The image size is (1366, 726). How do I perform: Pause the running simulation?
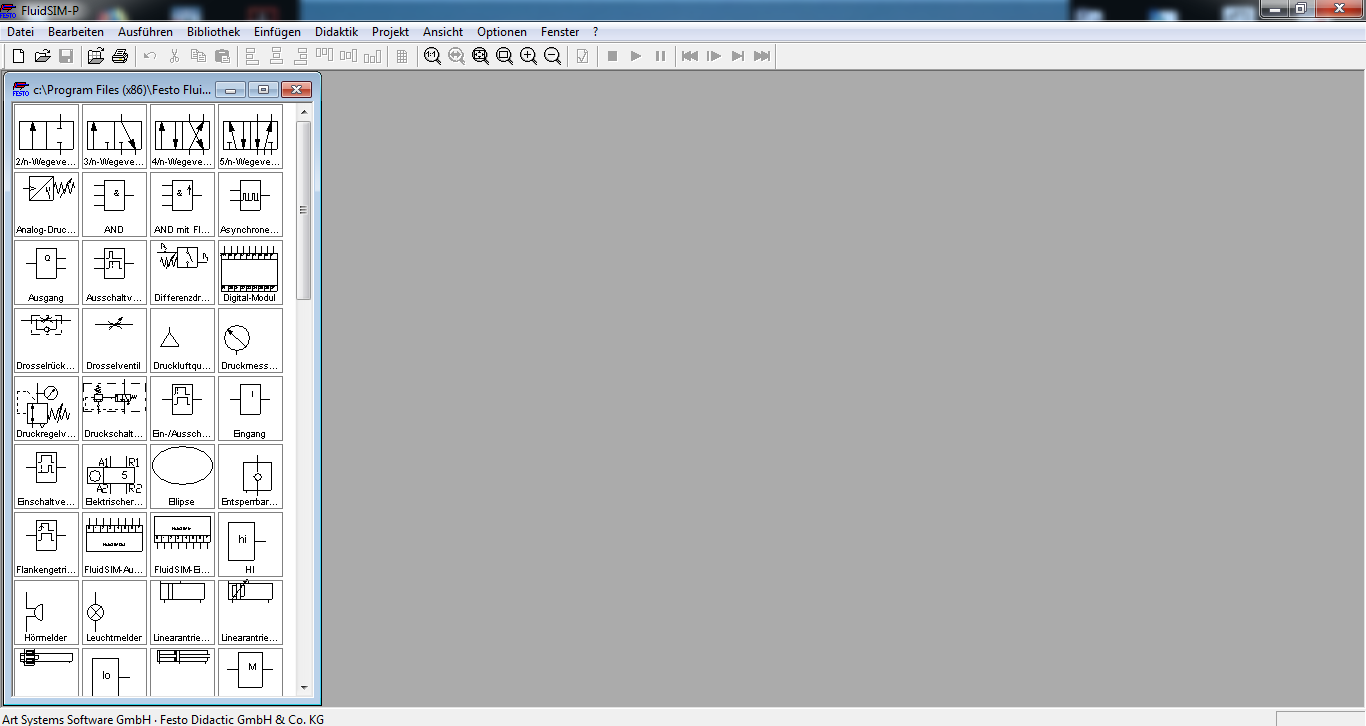660,56
